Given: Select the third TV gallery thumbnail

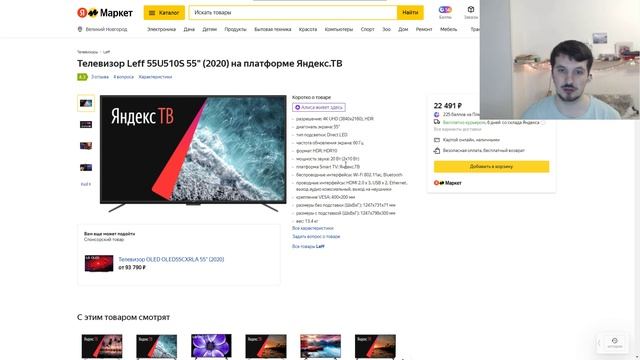Looking at the screenshot, I should 86,146.
